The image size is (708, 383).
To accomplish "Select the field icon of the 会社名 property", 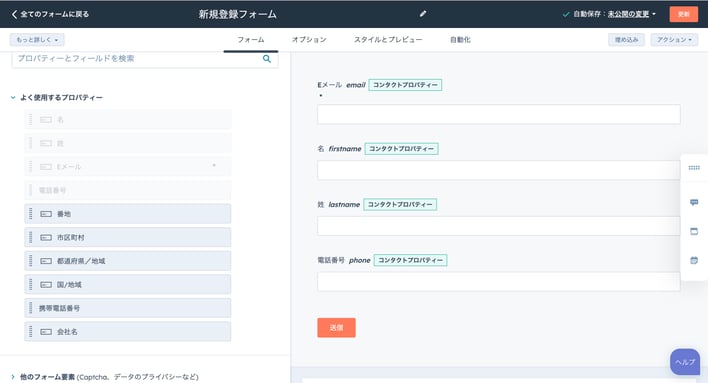I will pyautogui.click(x=46, y=332).
